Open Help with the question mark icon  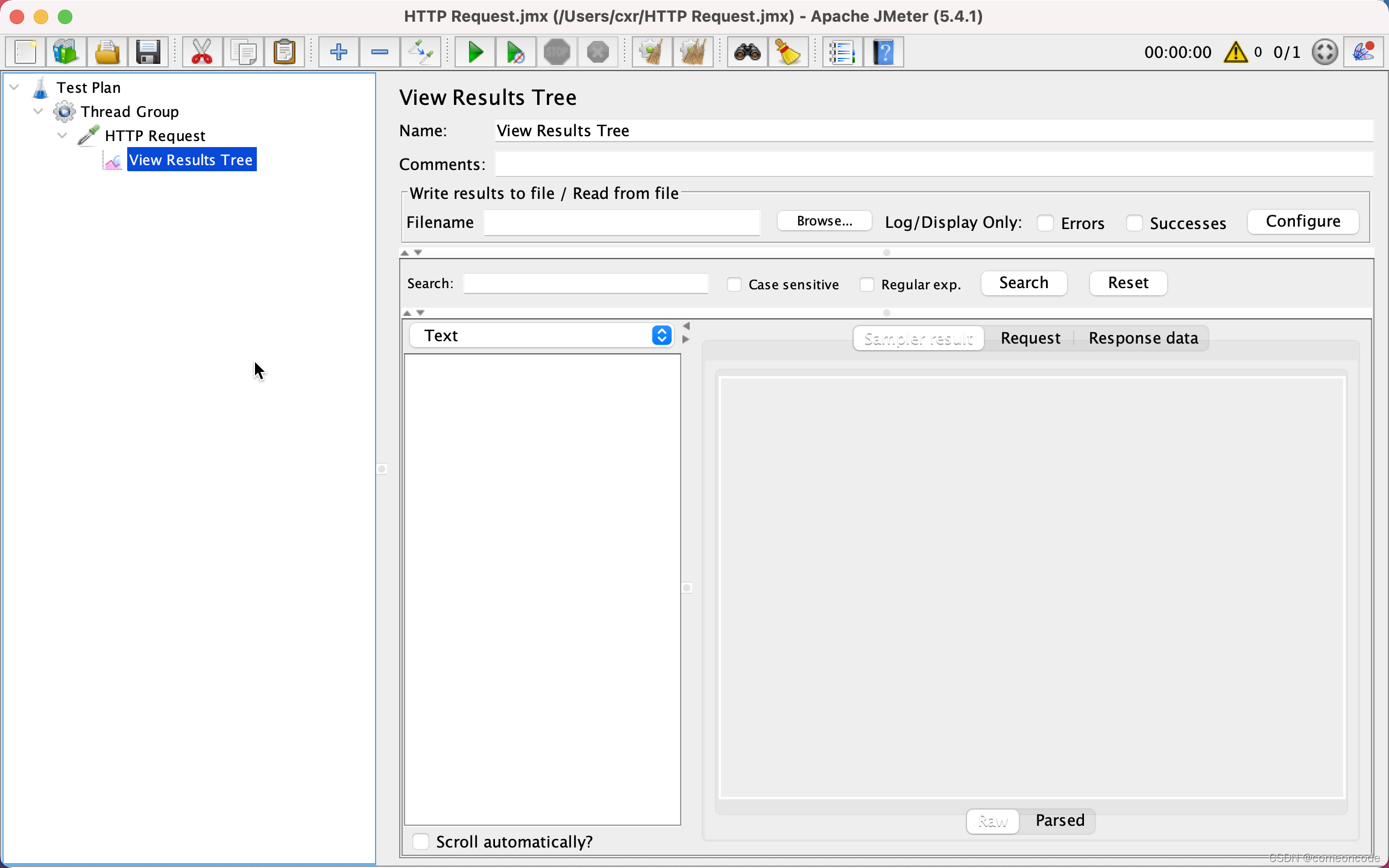point(884,52)
